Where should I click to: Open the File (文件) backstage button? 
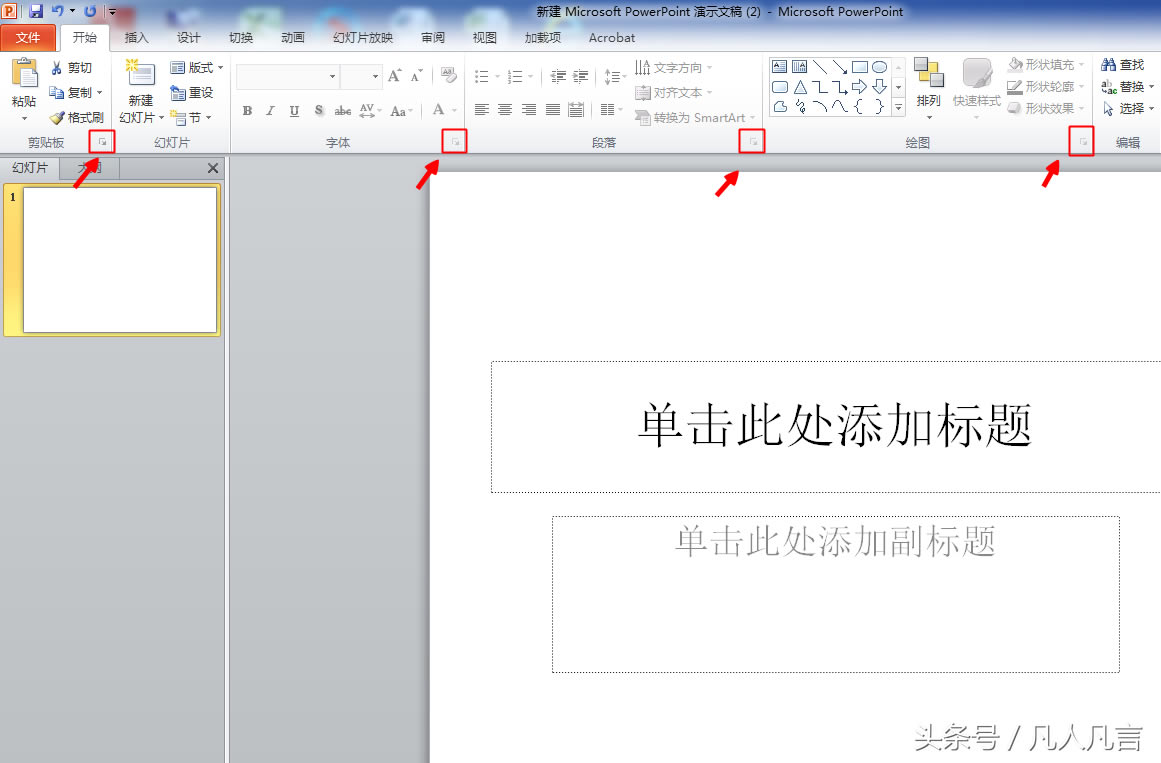tap(28, 38)
